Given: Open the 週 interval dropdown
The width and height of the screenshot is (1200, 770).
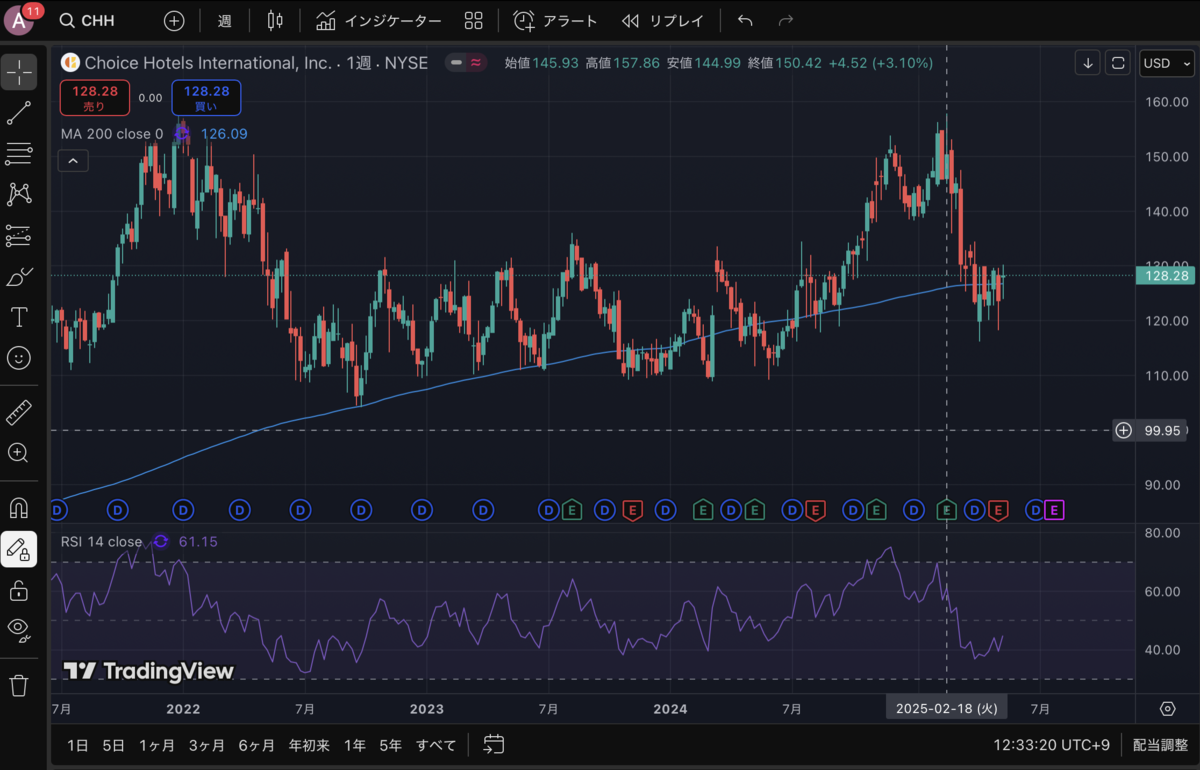Looking at the screenshot, I should click(225, 21).
